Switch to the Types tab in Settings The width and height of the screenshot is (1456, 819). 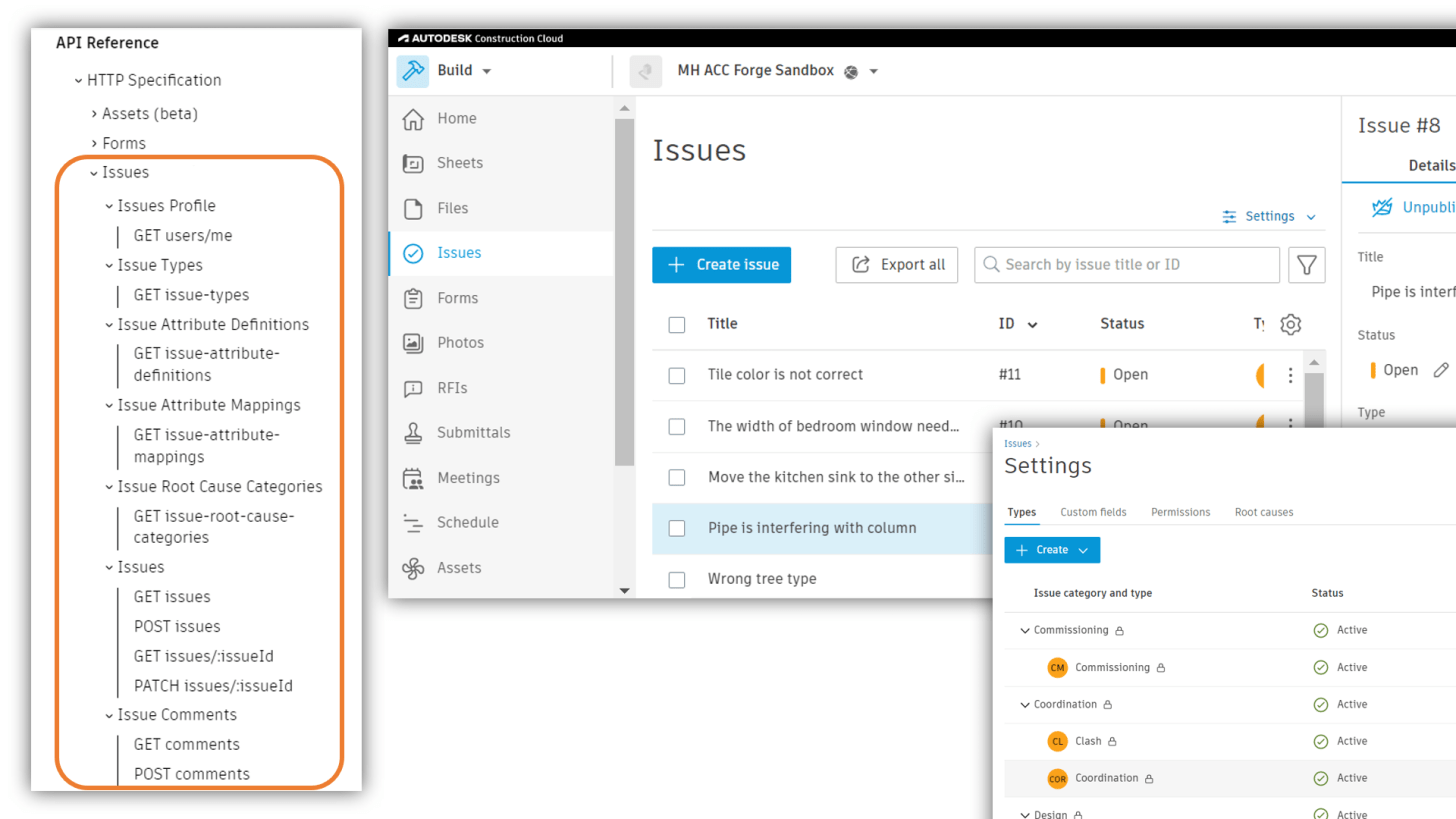click(1022, 512)
